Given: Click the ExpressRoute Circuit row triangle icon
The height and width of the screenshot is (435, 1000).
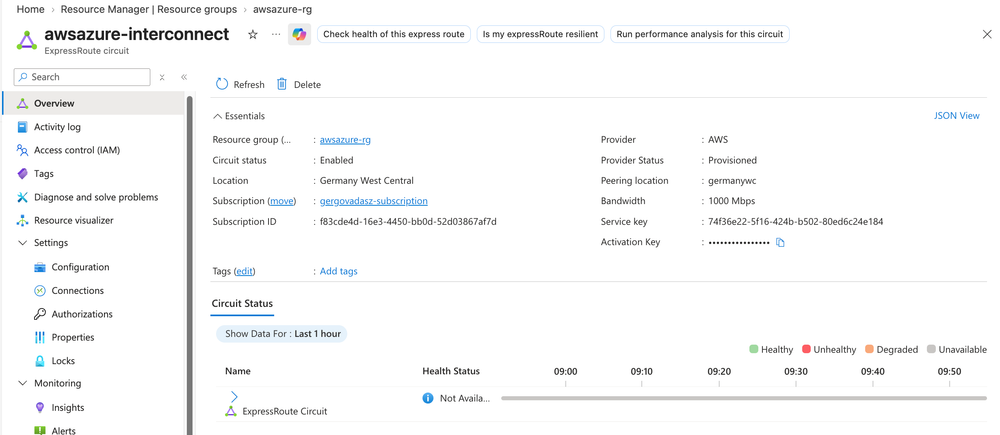Looking at the screenshot, I should click(x=231, y=411).
